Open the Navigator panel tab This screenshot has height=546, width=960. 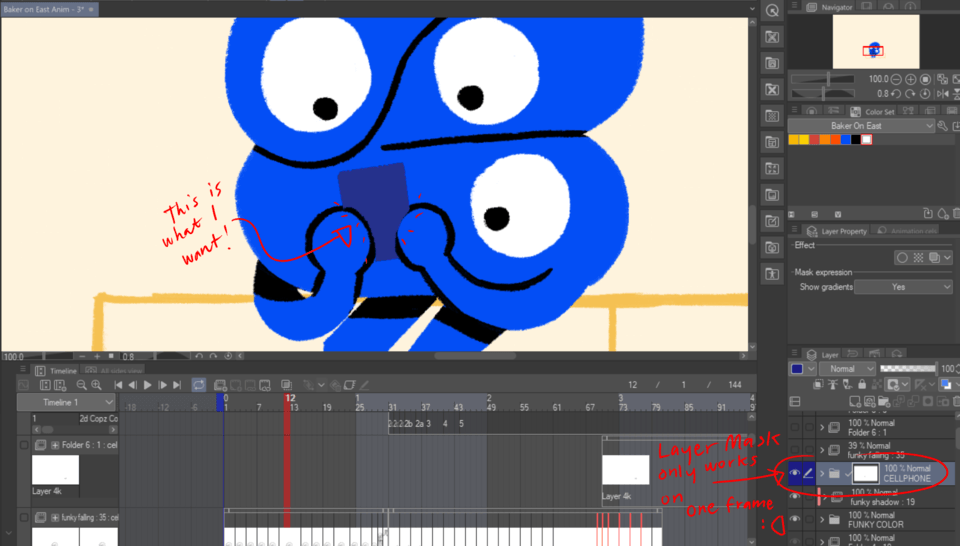coord(830,7)
